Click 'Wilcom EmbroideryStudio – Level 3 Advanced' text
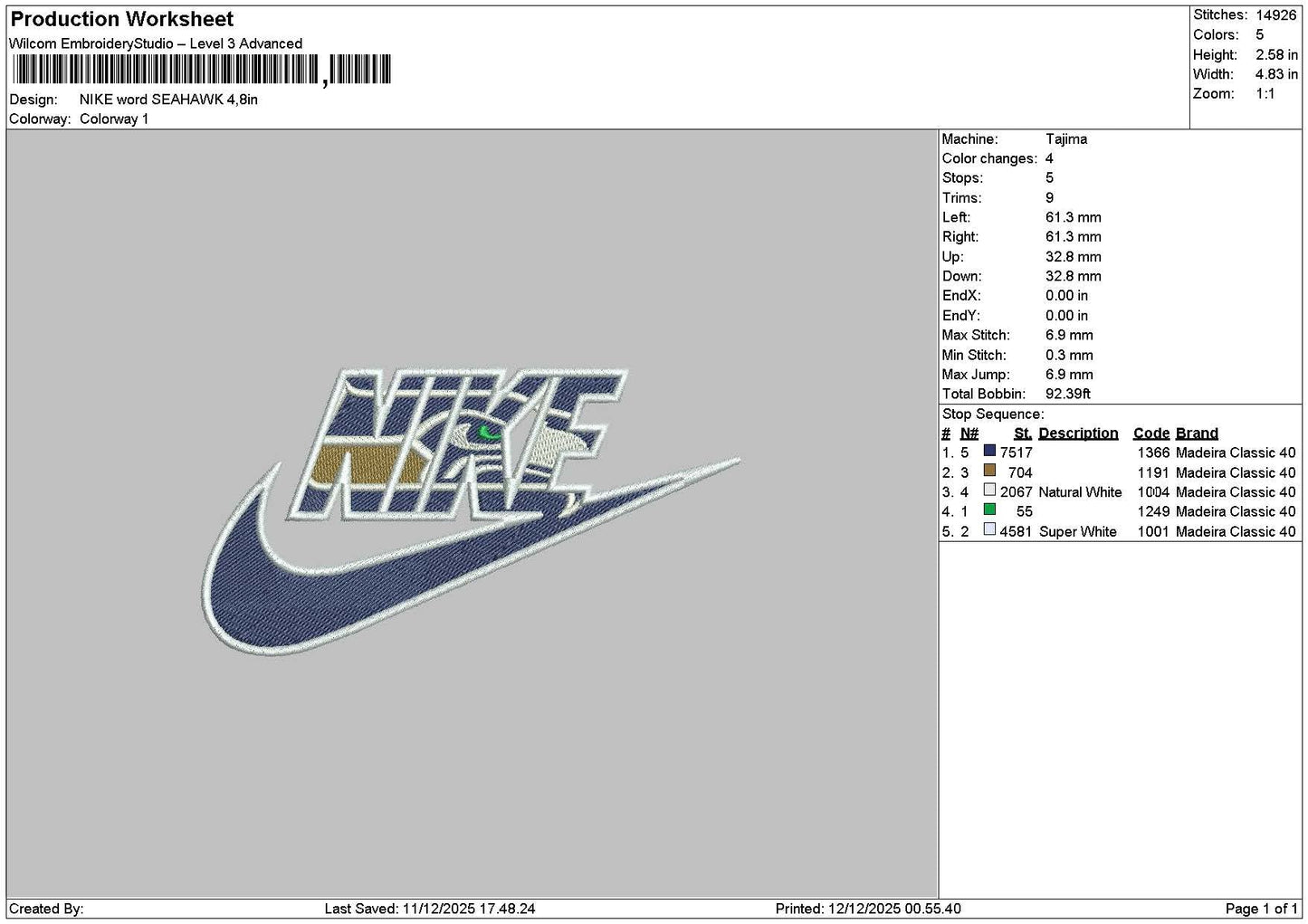1308x924 pixels. click(x=156, y=43)
